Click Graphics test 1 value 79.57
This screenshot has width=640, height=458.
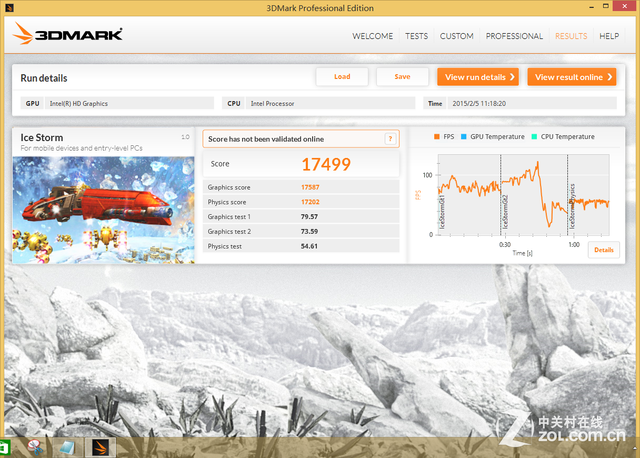click(x=309, y=217)
